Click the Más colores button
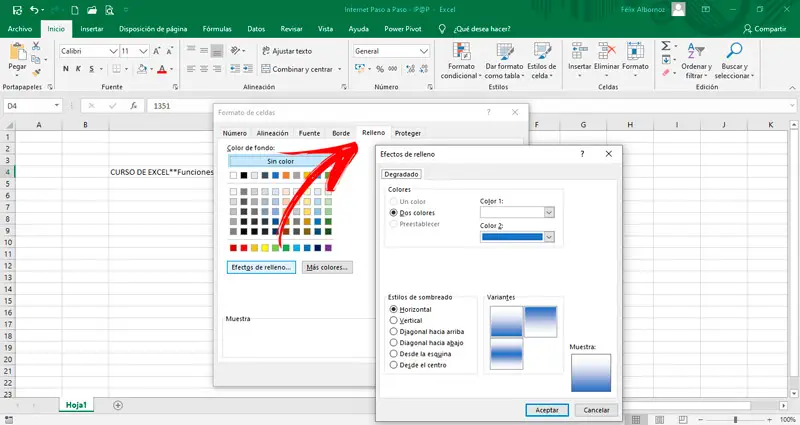The height and width of the screenshot is (425, 800). coord(327,268)
